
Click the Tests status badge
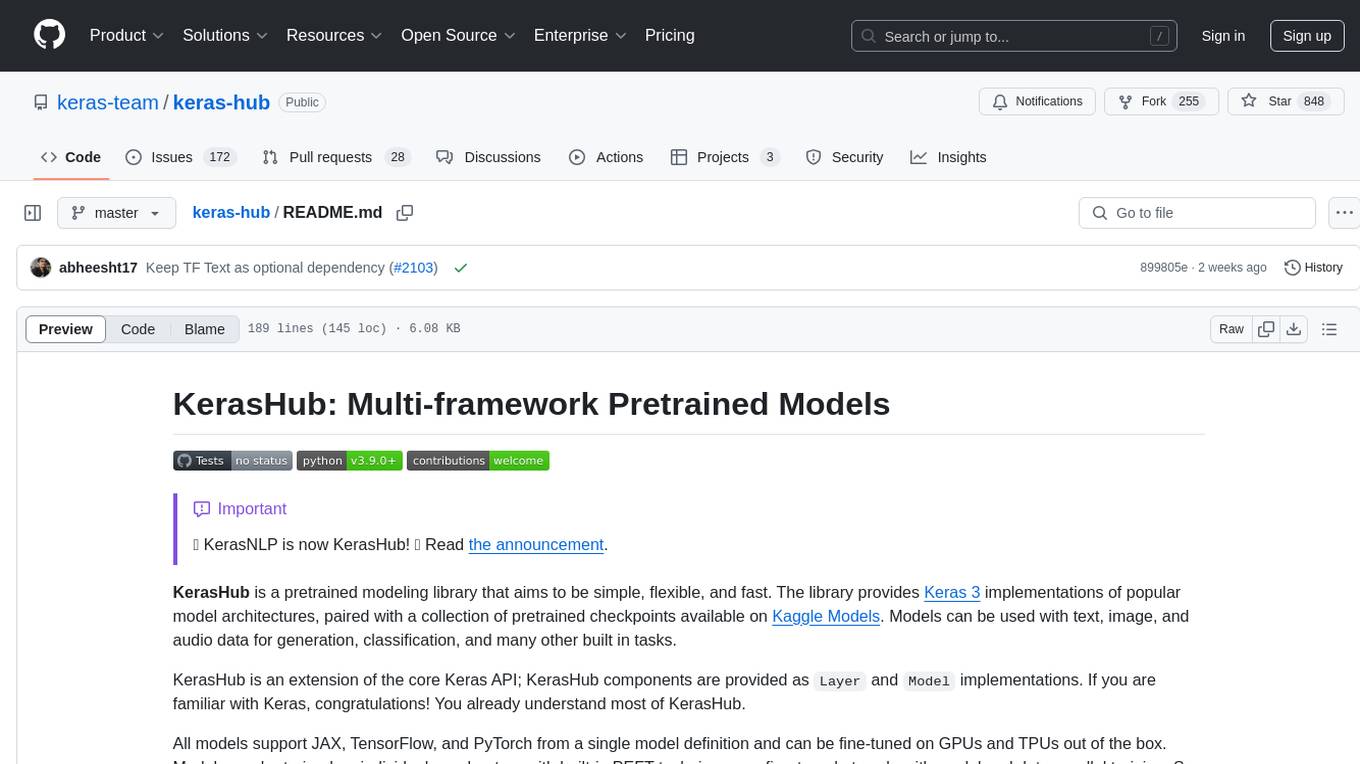pyautogui.click(x=232, y=460)
